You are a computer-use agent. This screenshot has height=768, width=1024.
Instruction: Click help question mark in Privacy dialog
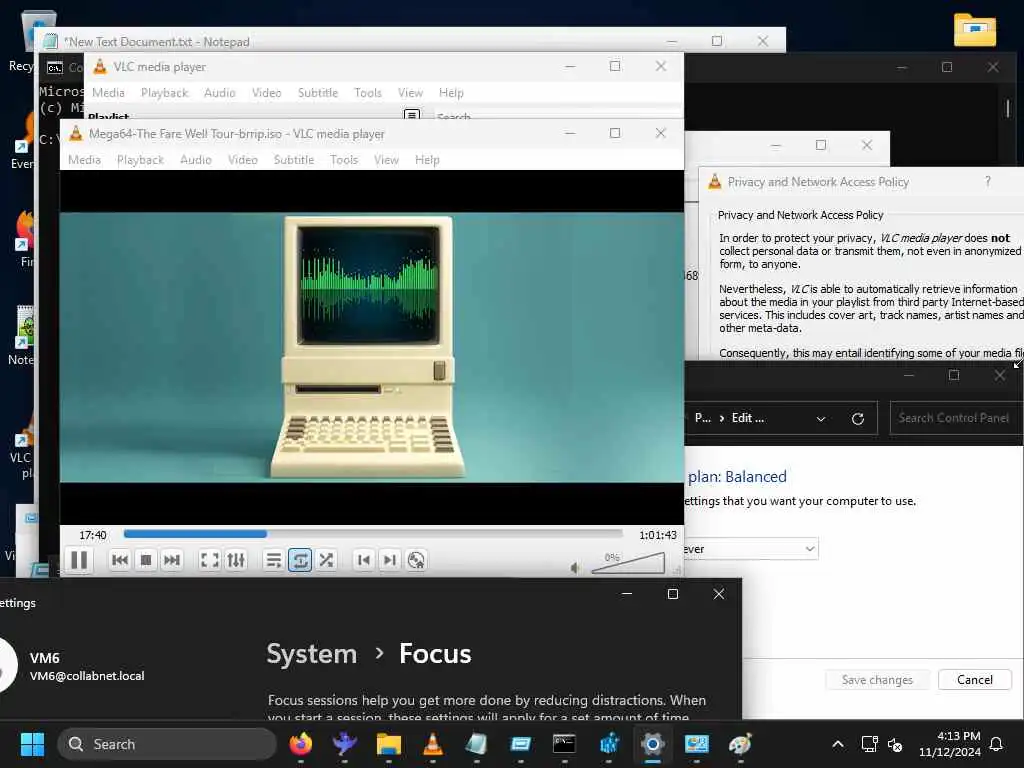[x=987, y=182]
